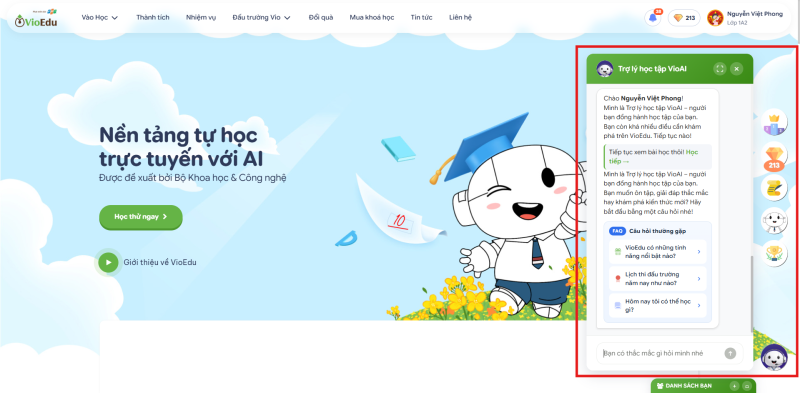Open the diamond balance showing 213
The image size is (800, 393).
click(684, 18)
